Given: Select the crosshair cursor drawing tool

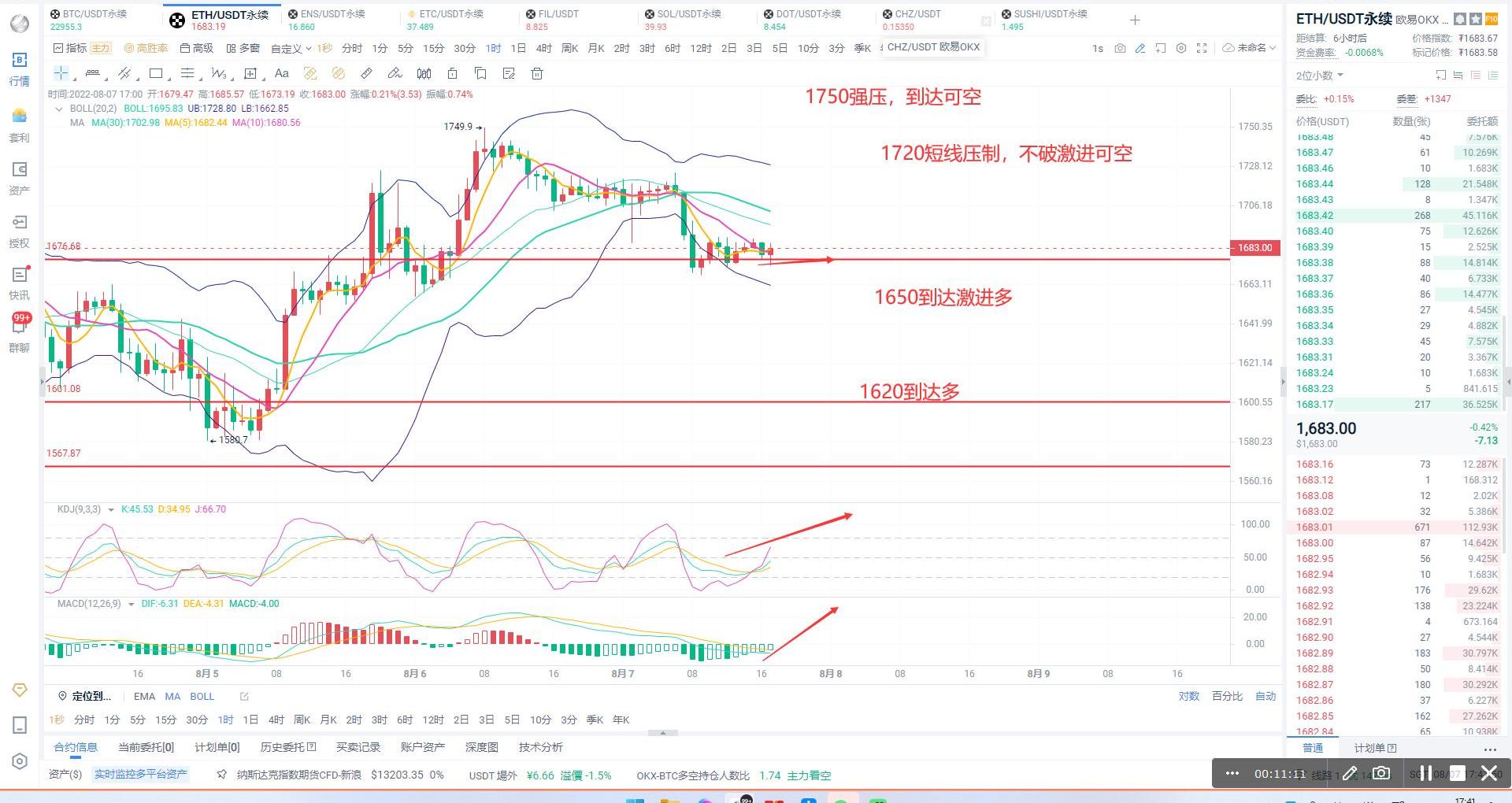Looking at the screenshot, I should (x=61, y=74).
